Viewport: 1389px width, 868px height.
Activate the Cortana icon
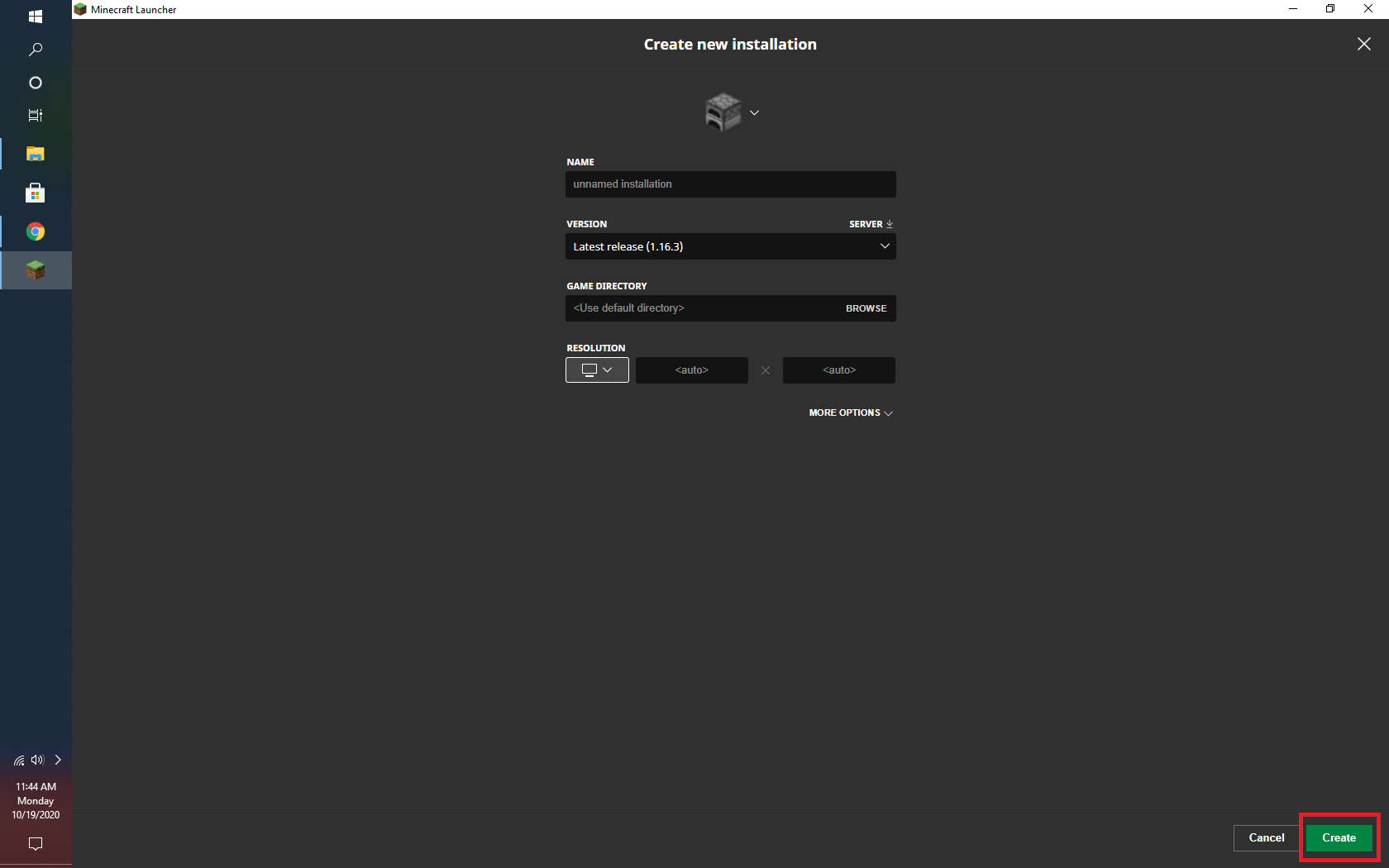pos(36,83)
